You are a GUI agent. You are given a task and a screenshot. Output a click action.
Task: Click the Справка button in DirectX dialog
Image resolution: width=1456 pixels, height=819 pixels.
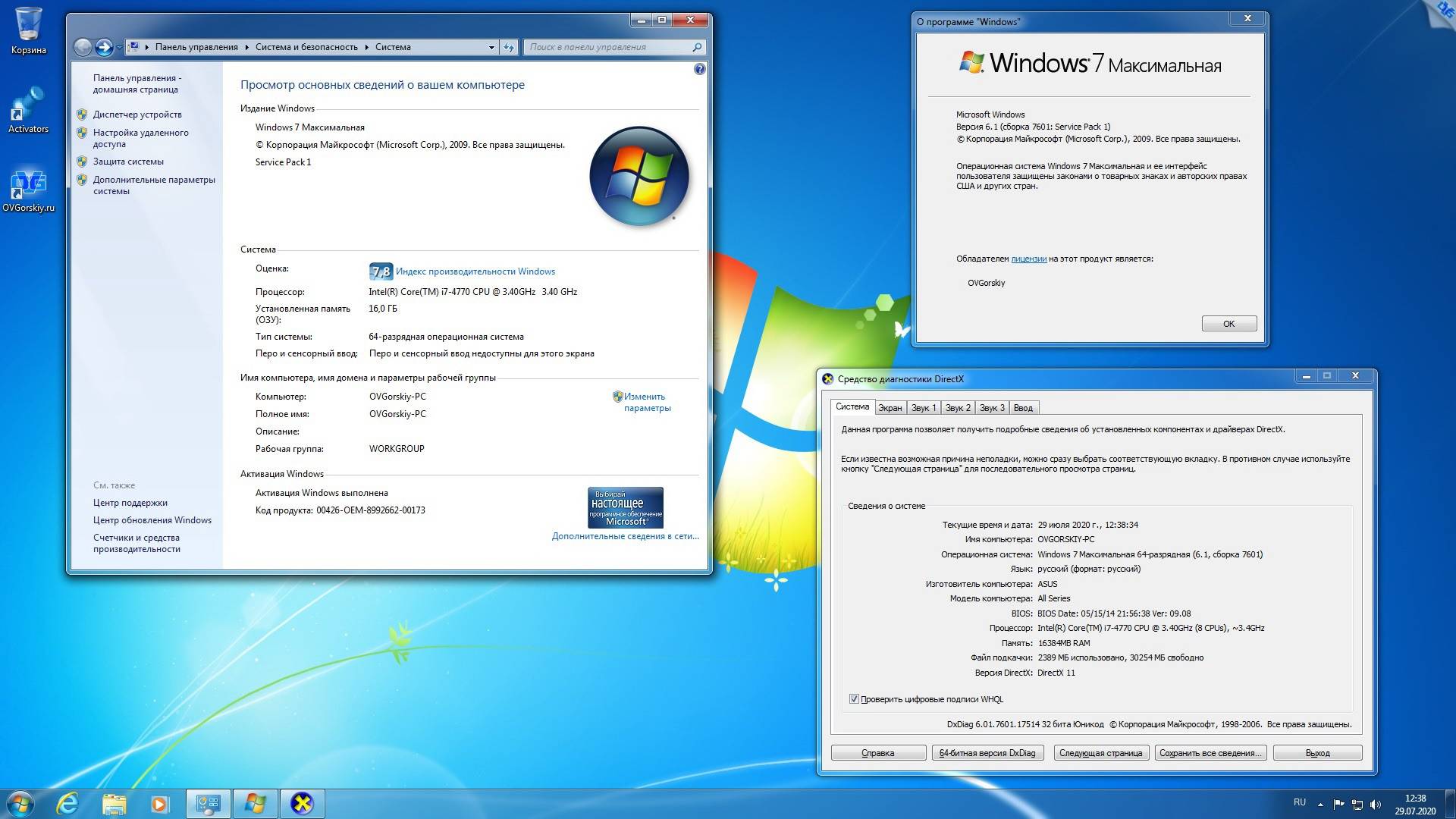[878, 753]
